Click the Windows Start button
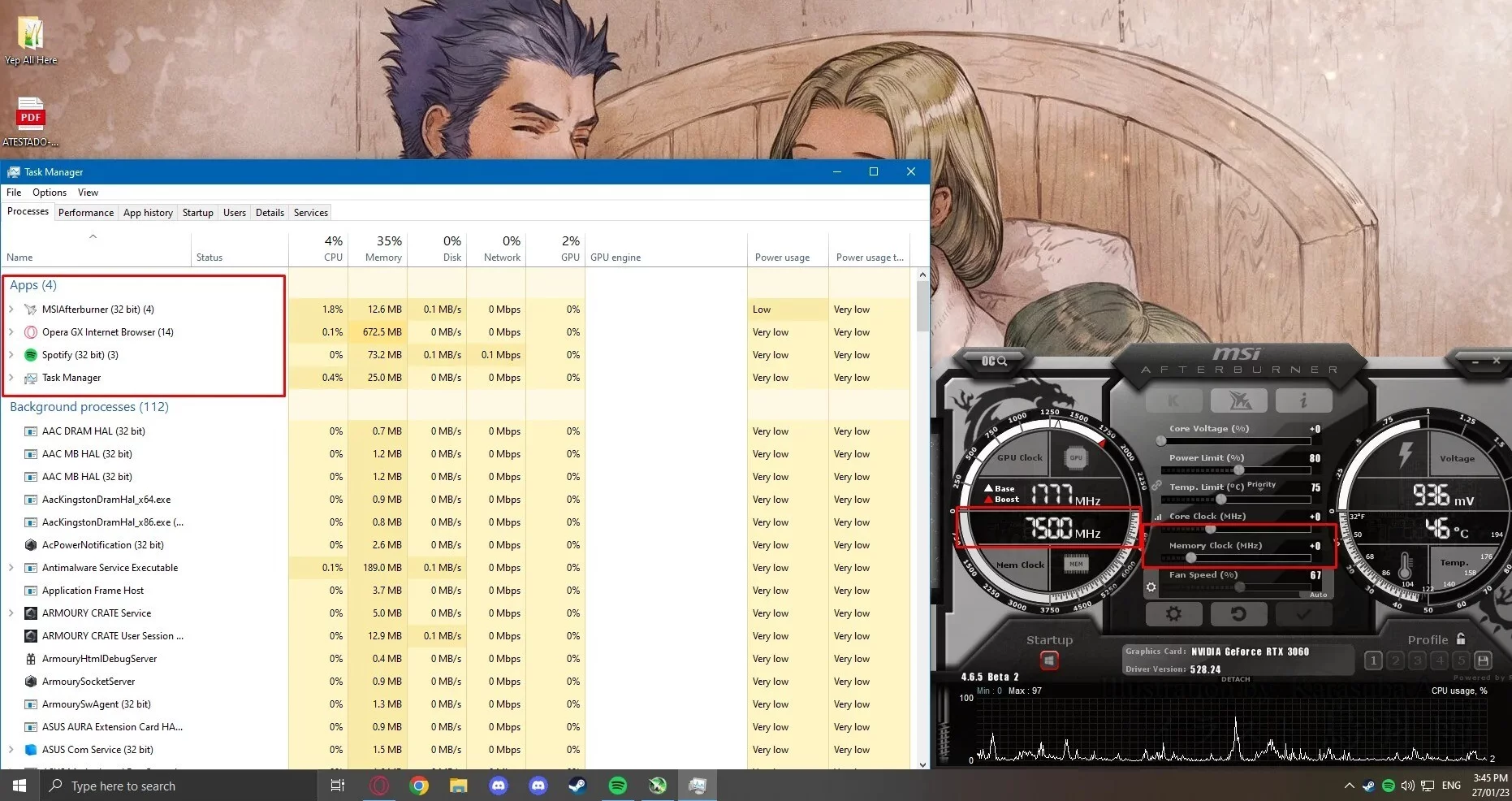 (19, 786)
